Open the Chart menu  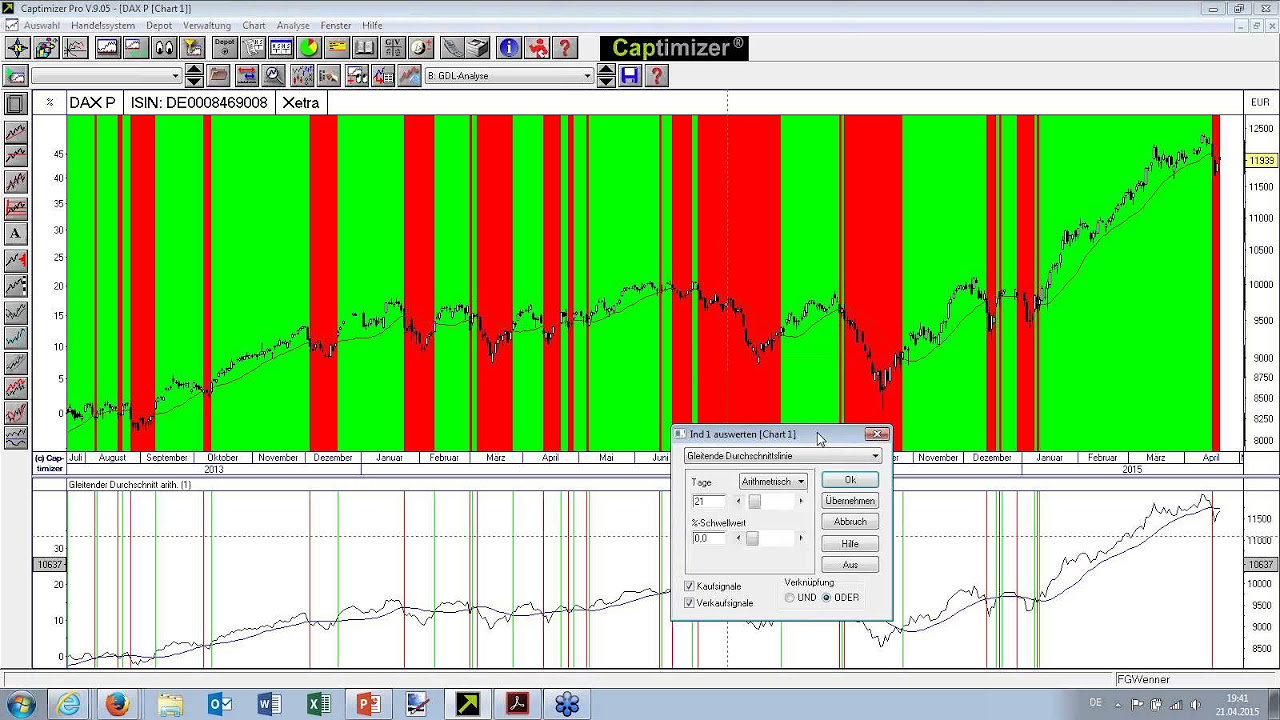[254, 25]
